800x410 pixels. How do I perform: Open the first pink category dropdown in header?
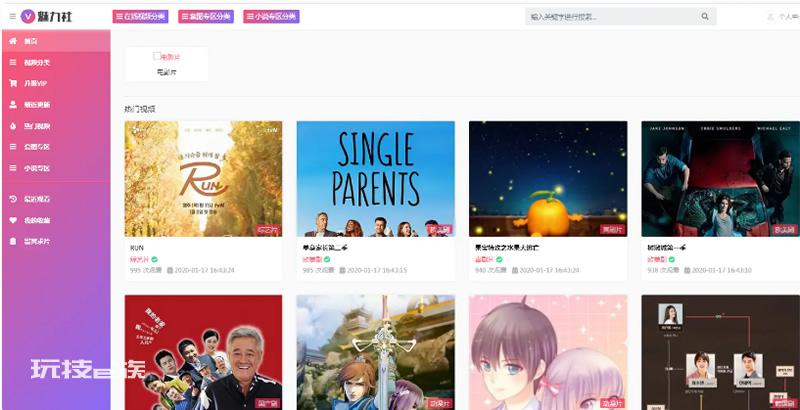click(x=140, y=16)
